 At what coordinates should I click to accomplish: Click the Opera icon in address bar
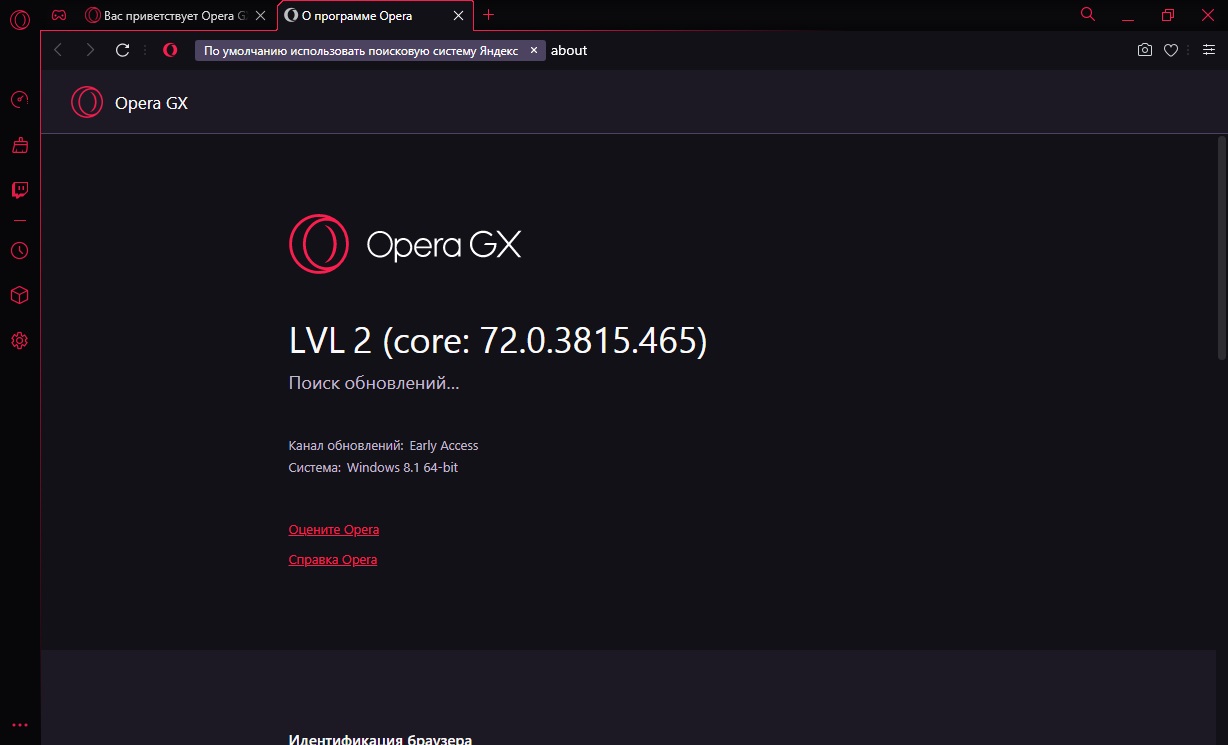[x=170, y=50]
